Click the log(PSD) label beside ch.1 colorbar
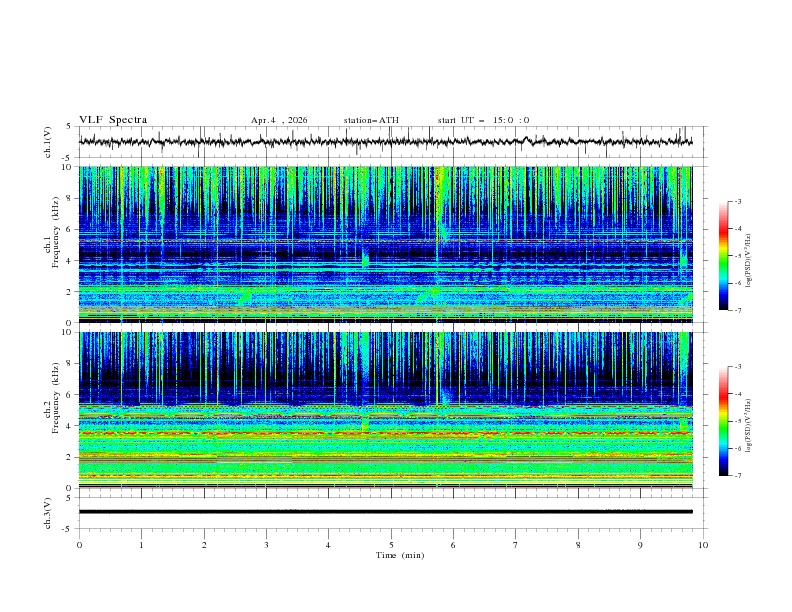Screen dimensions: 792x612 [x=749, y=261]
